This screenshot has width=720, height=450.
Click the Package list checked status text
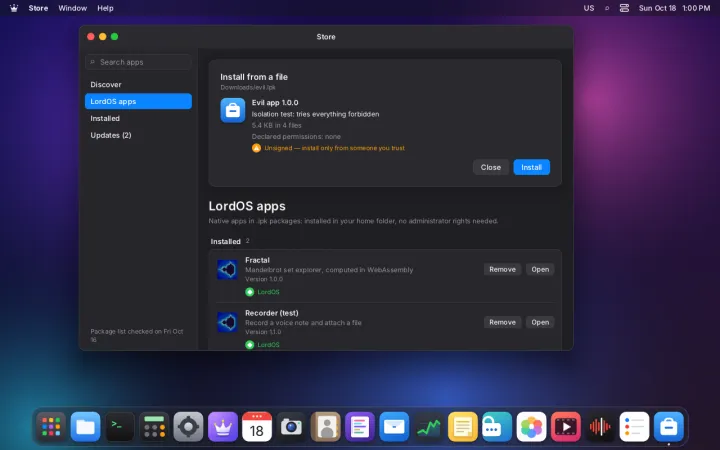pyautogui.click(x=137, y=335)
